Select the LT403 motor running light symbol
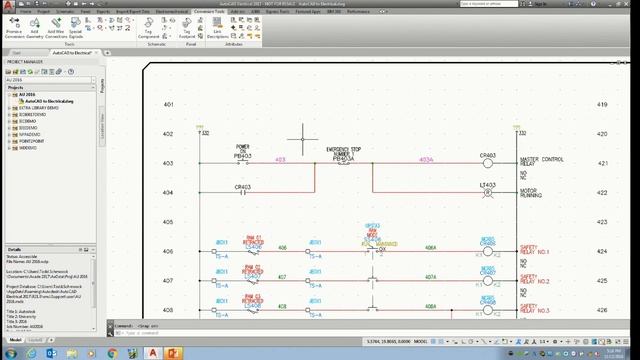 (488, 193)
